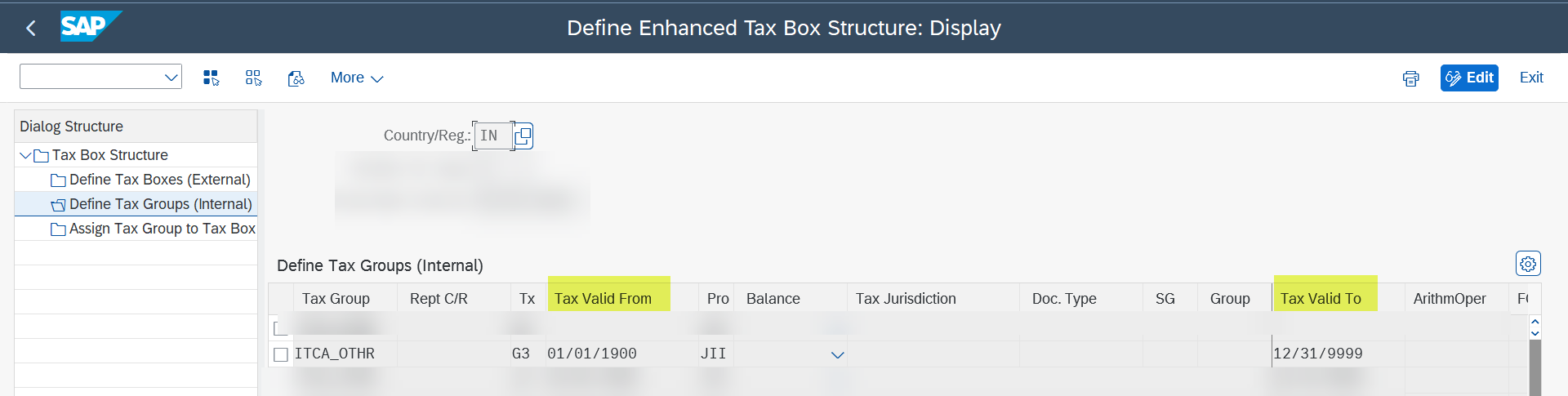Check the ITCA_OTHR row checkbox

coord(281,354)
